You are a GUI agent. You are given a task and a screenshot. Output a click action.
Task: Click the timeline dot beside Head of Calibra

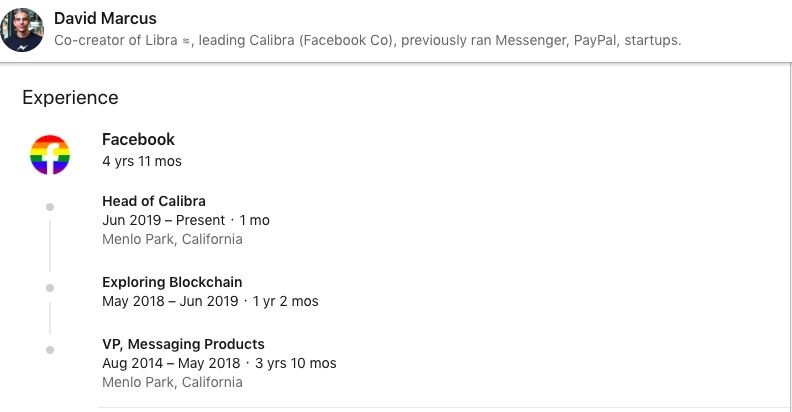pyautogui.click(x=50, y=207)
